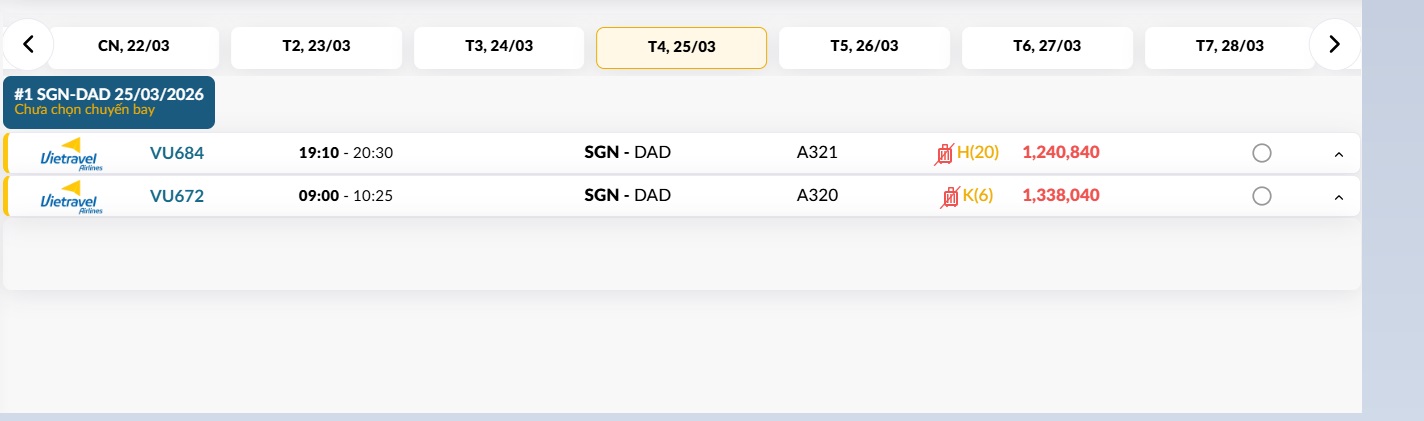Select the T5, 26/03 date tab
Image resolution: width=1424 pixels, height=421 pixels.
864,47
